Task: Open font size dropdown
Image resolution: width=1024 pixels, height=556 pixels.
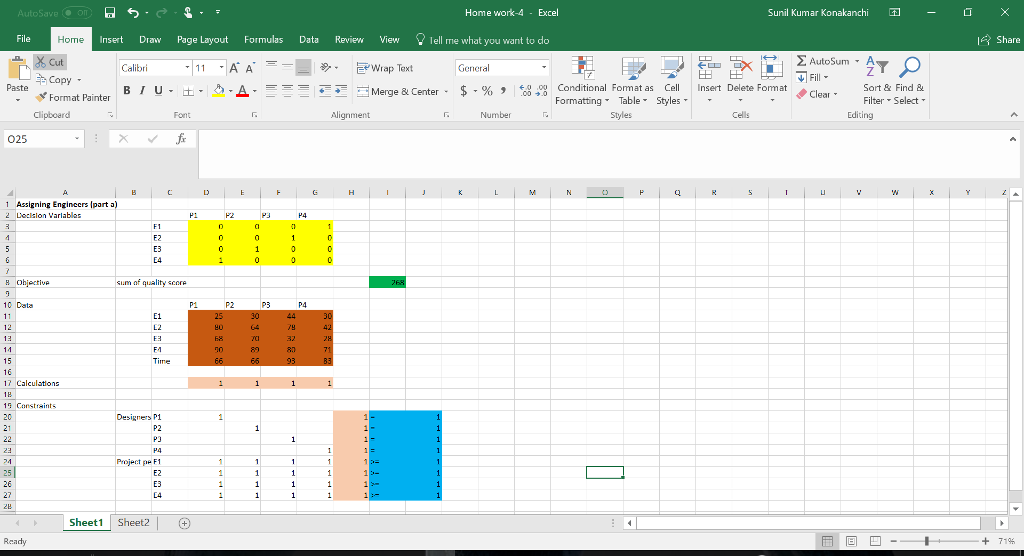Action: click(221, 68)
